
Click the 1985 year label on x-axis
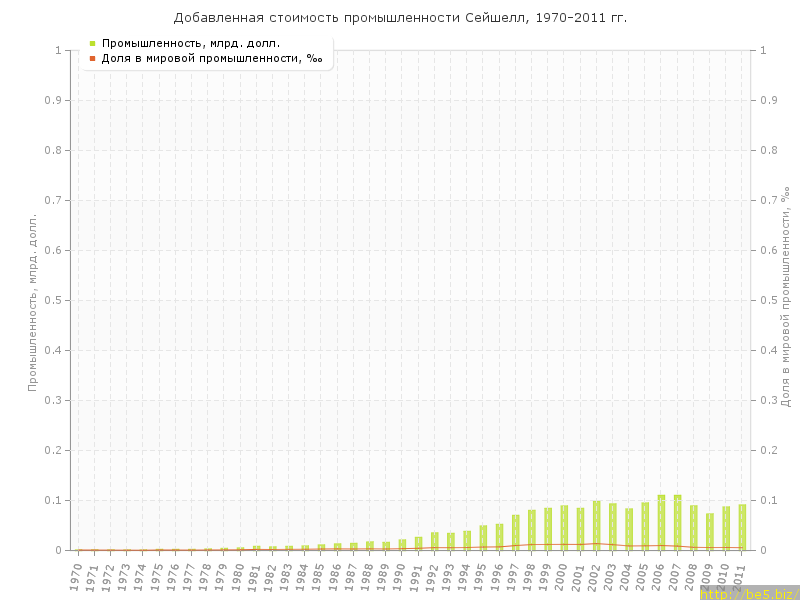coord(320,576)
